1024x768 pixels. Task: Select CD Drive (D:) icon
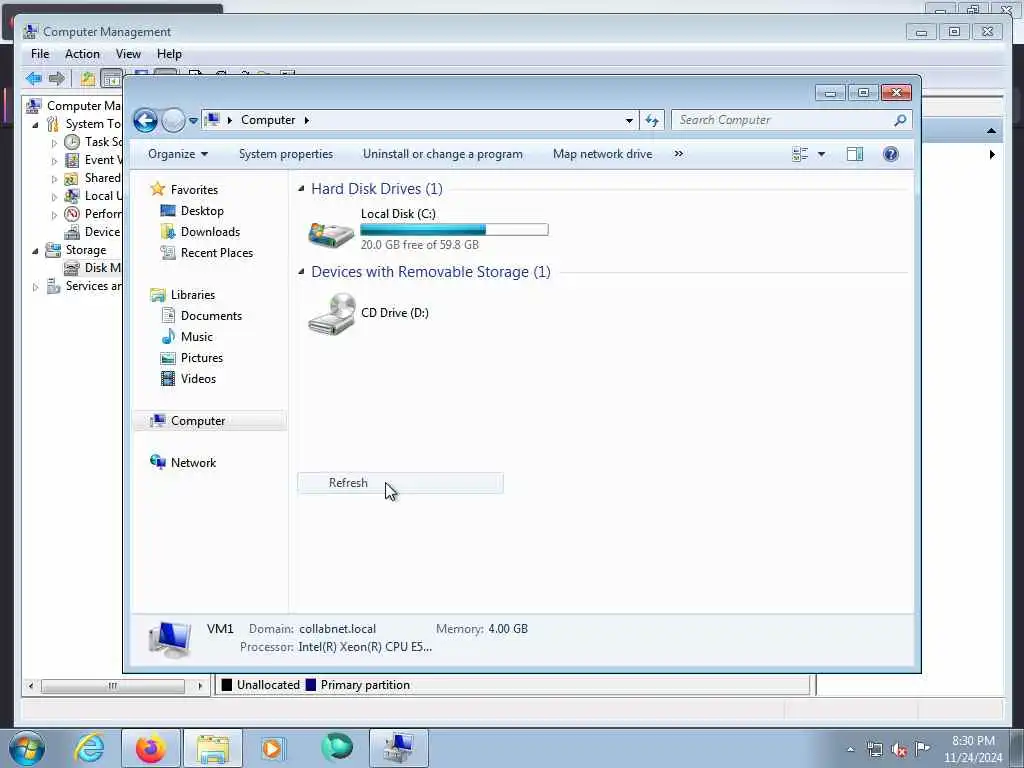coord(332,314)
